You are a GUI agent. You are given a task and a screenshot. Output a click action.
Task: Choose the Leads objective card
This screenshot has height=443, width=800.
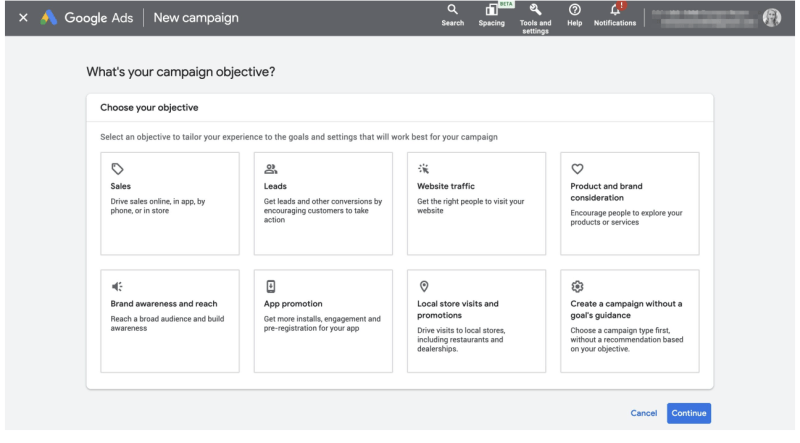[x=323, y=203]
